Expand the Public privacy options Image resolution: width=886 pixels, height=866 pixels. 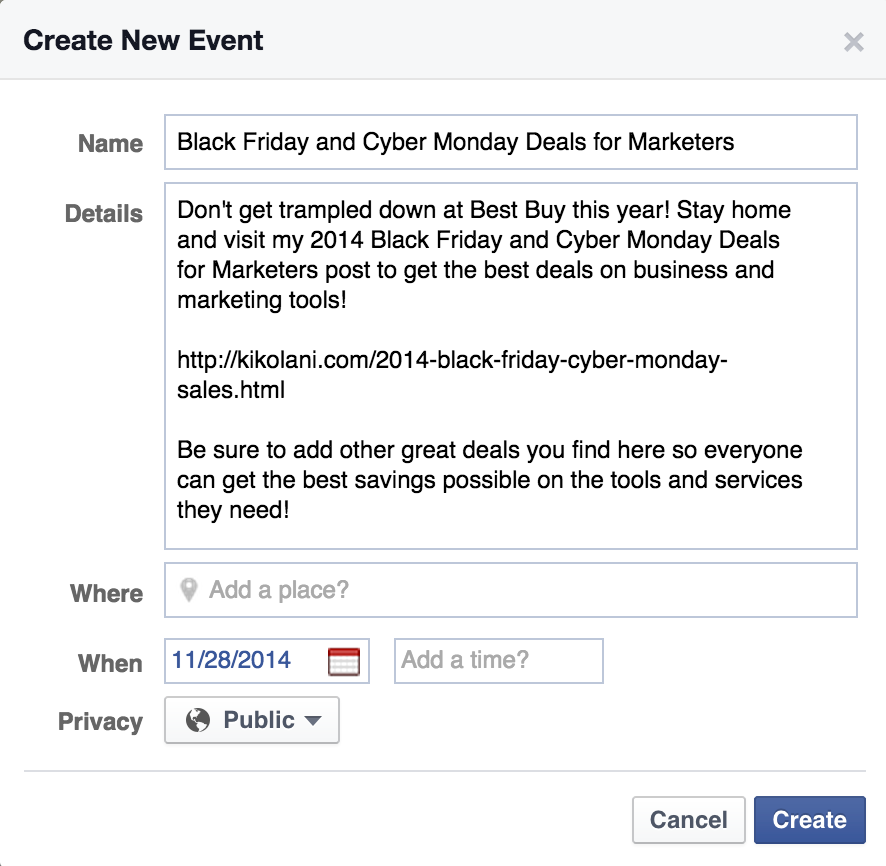pos(251,721)
